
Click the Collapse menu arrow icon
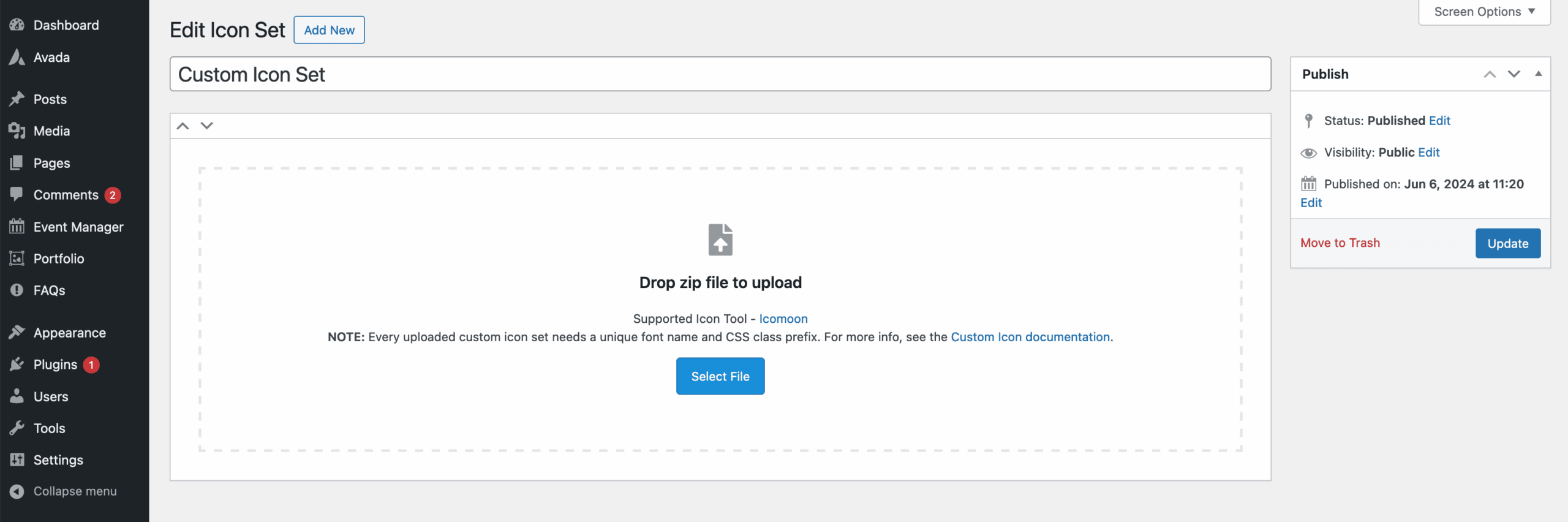coord(17,491)
